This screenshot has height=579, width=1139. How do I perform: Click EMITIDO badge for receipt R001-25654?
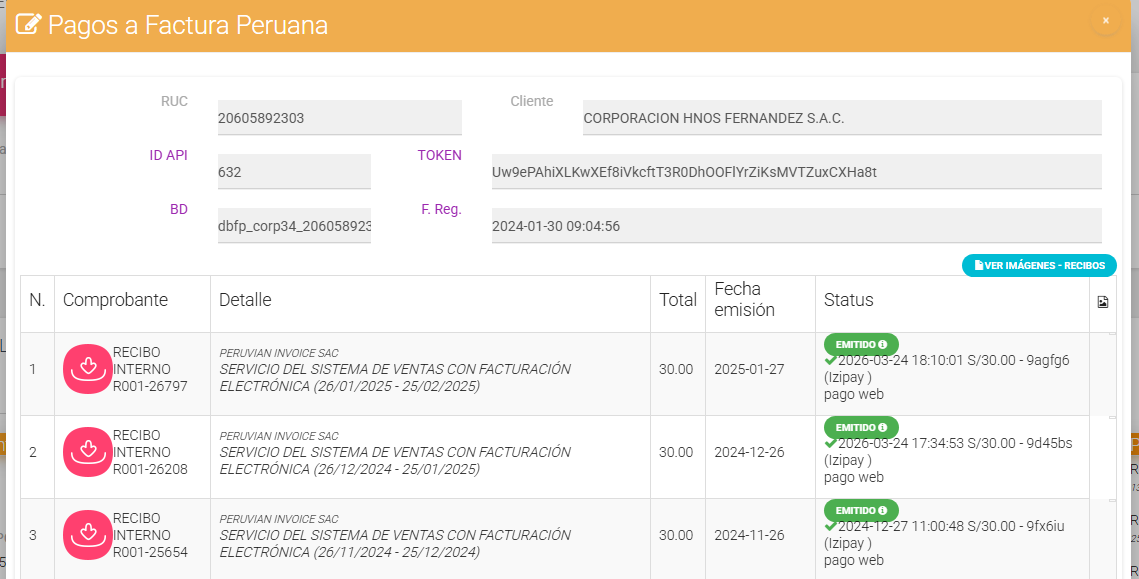coord(861,510)
